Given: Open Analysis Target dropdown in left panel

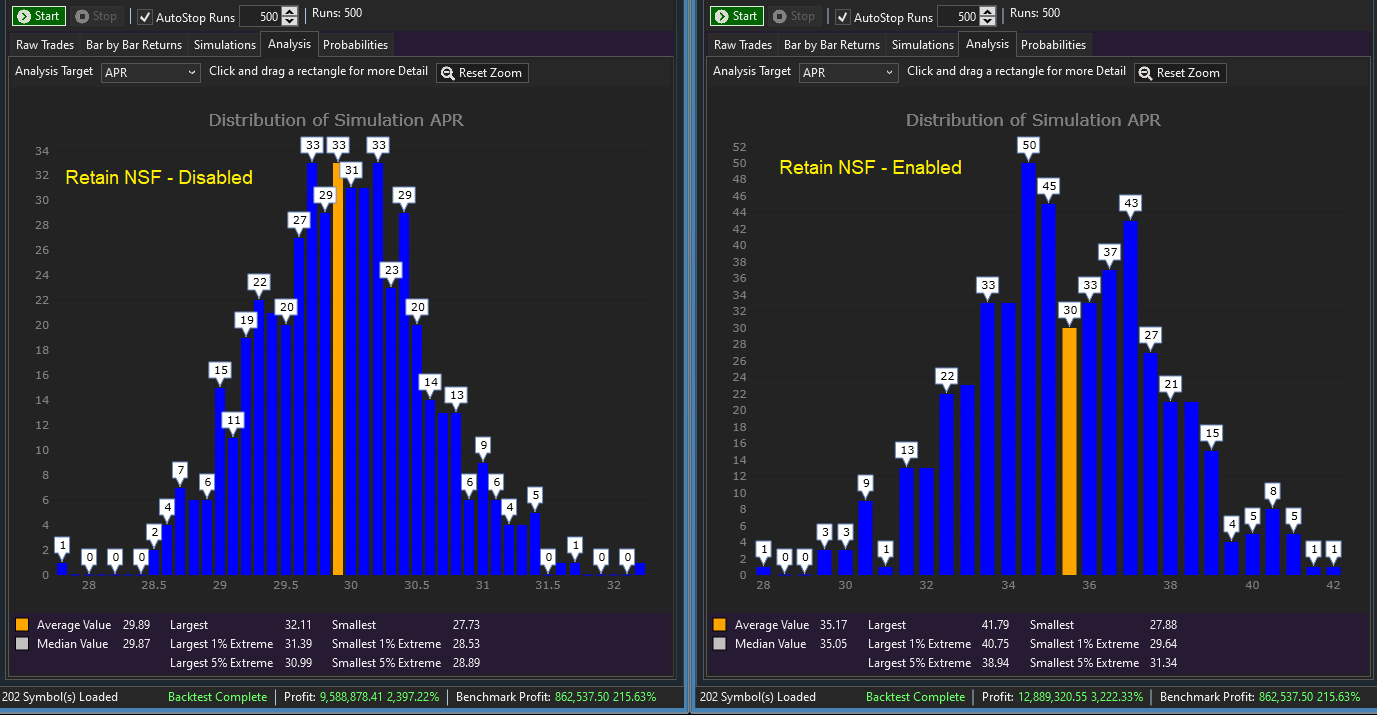Looking at the screenshot, I should pyautogui.click(x=150, y=72).
